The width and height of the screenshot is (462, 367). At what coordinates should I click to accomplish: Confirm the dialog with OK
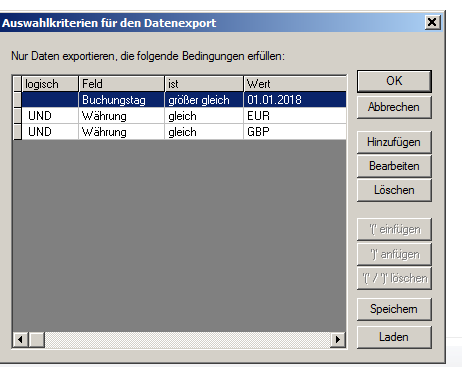(394, 81)
